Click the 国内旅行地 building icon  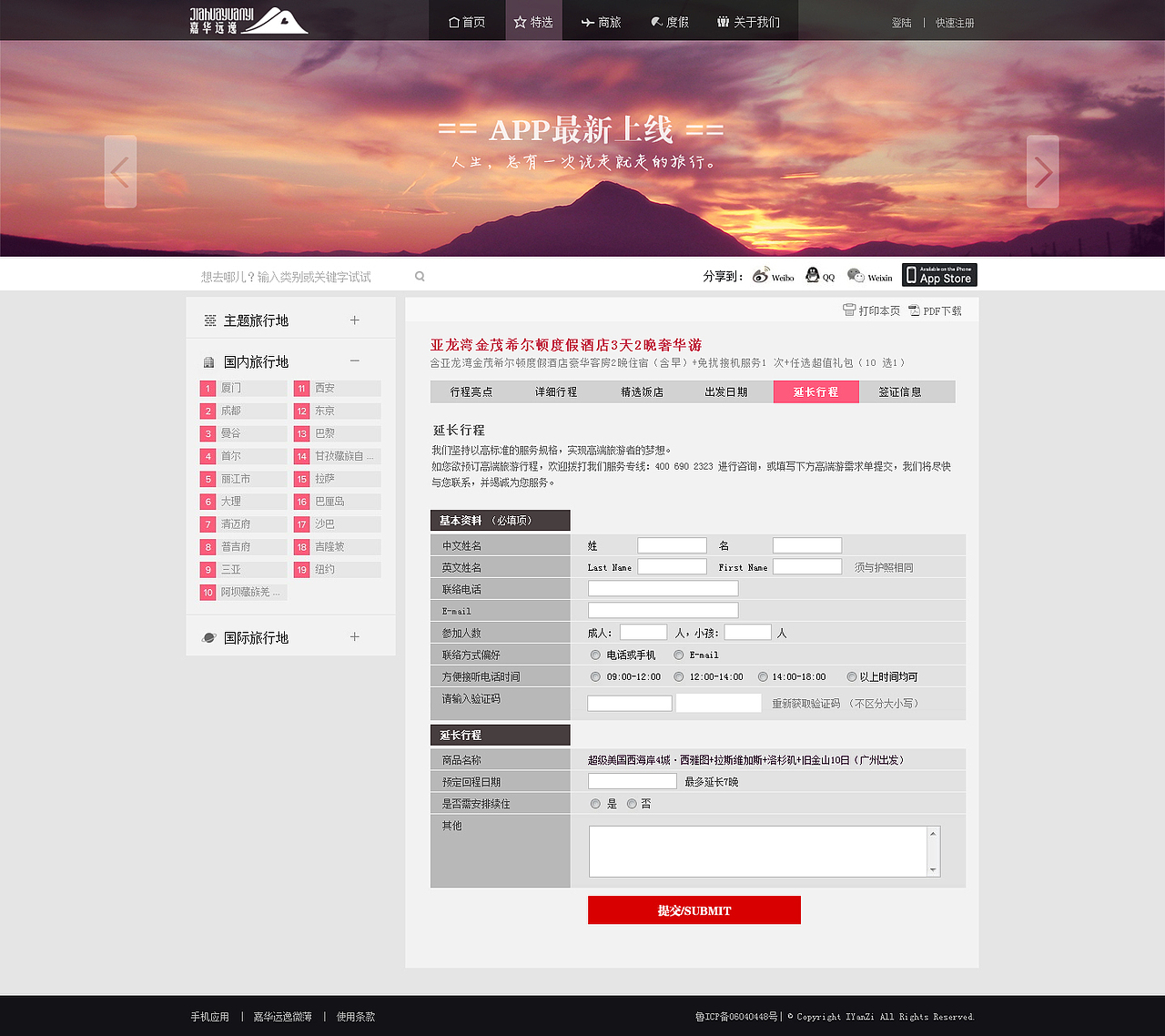pyautogui.click(x=209, y=362)
